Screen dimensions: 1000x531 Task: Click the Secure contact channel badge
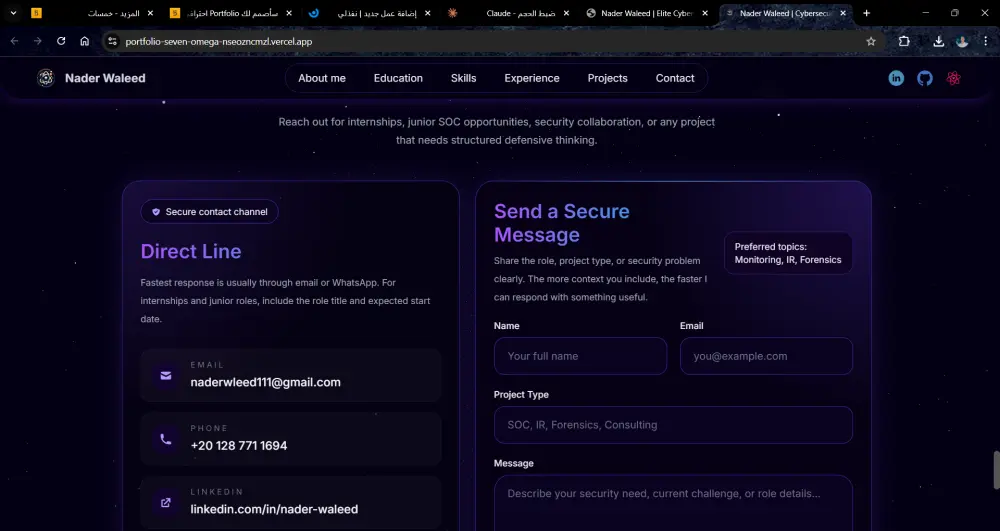pyautogui.click(x=209, y=212)
